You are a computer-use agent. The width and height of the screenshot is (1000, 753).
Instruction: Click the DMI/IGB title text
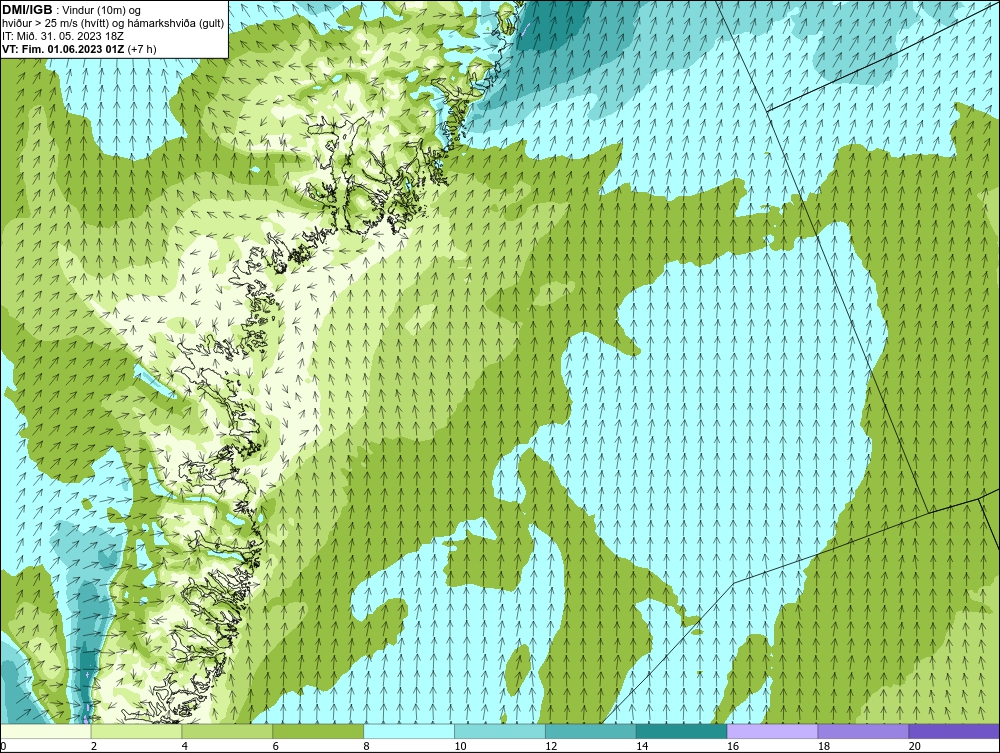click(x=27, y=10)
